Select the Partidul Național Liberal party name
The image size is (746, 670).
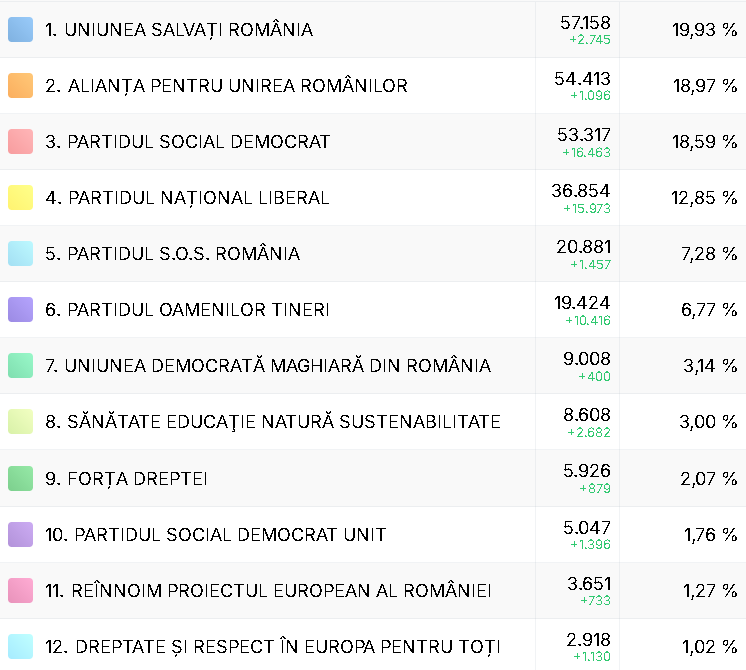point(187,198)
